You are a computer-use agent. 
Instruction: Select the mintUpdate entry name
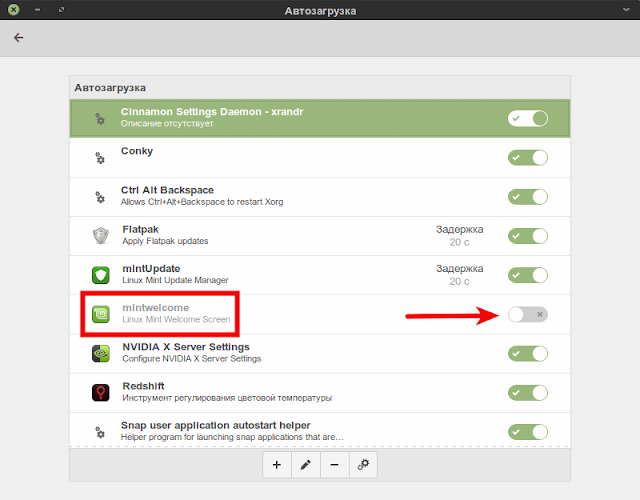pyautogui.click(x=151, y=269)
